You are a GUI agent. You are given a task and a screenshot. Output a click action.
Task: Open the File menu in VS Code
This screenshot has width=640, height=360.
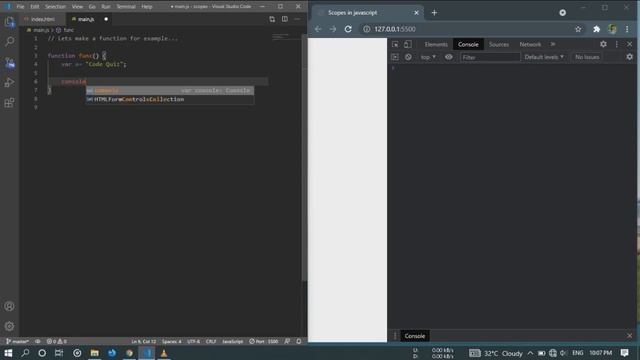click(20, 7)
